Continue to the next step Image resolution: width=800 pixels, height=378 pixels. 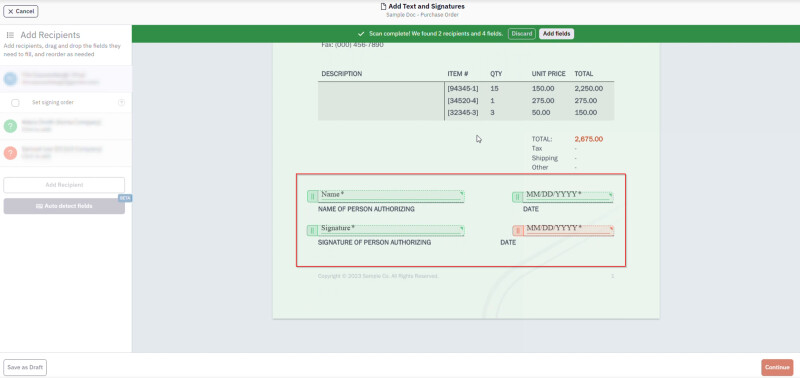tap(777, 367)
